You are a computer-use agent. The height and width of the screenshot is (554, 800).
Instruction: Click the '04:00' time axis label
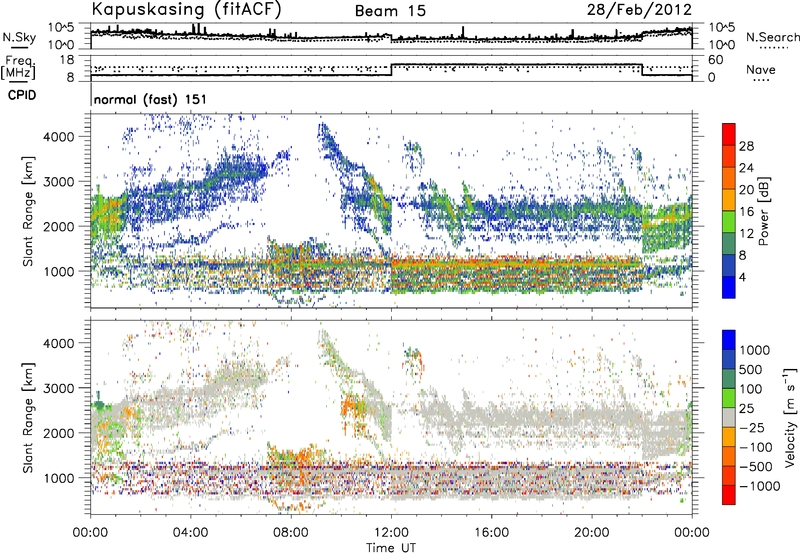[x=191, y=533]
